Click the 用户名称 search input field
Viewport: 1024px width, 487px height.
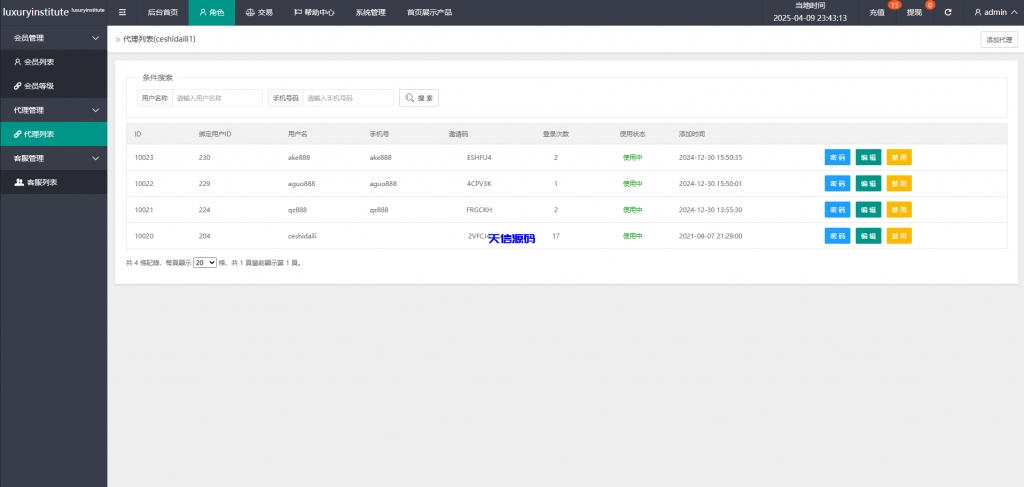(215, 98)
